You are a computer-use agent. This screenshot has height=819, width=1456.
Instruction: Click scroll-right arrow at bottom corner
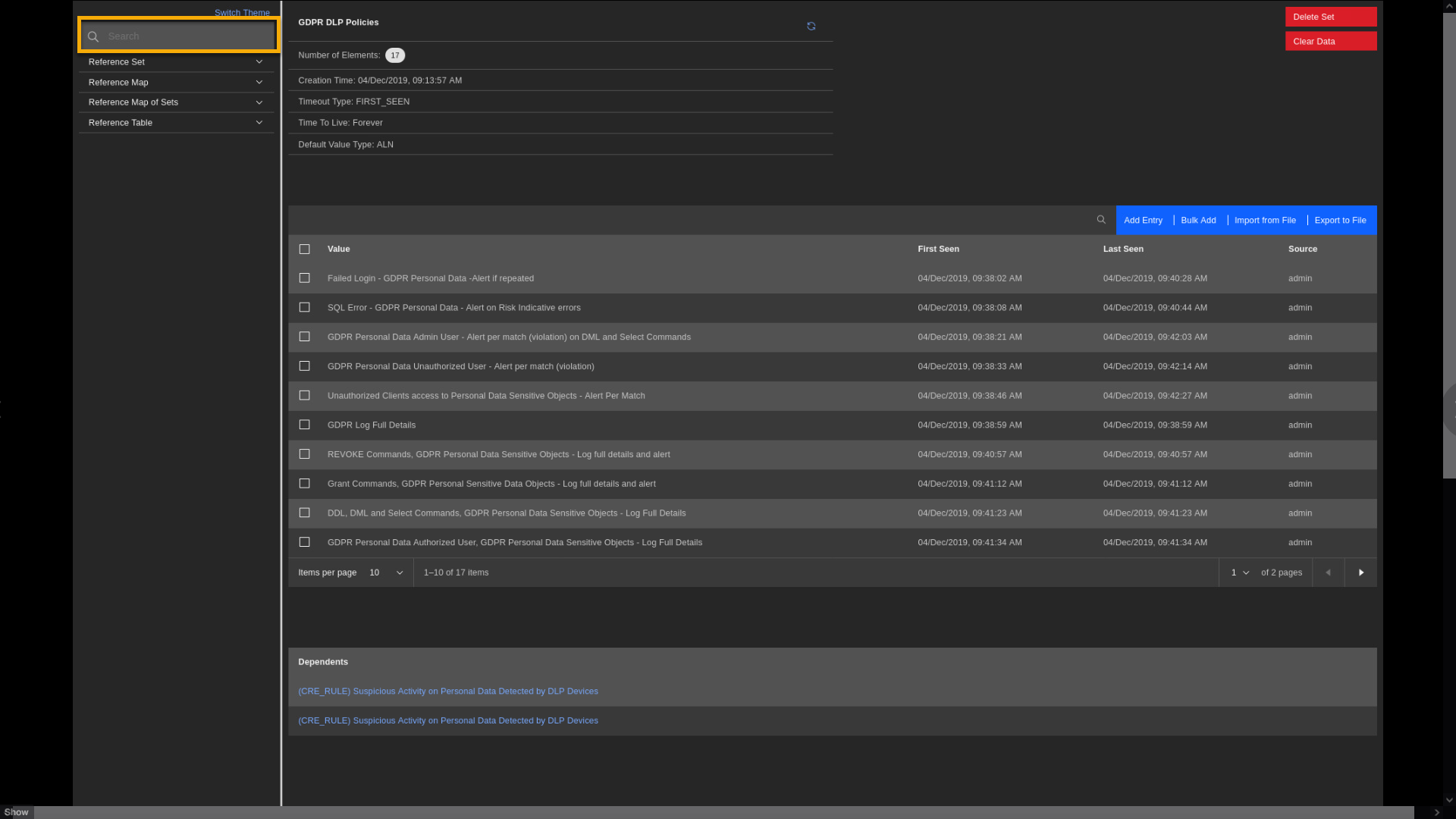coord(1436,812)
